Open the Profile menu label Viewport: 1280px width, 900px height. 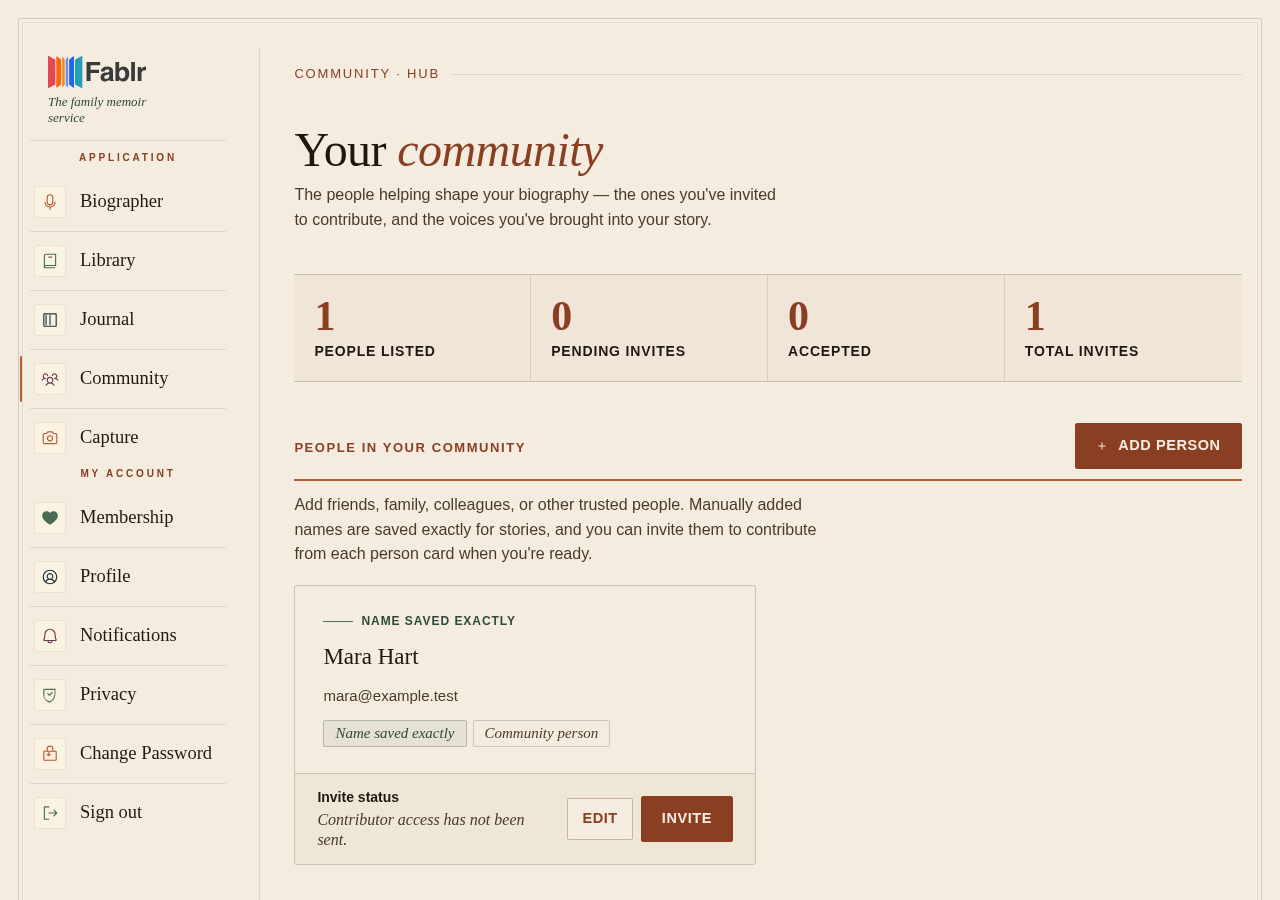point(105,576)
